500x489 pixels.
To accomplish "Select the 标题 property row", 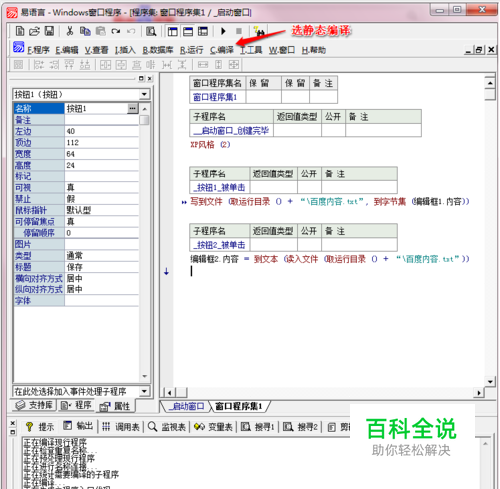I will tap(76, 267).
